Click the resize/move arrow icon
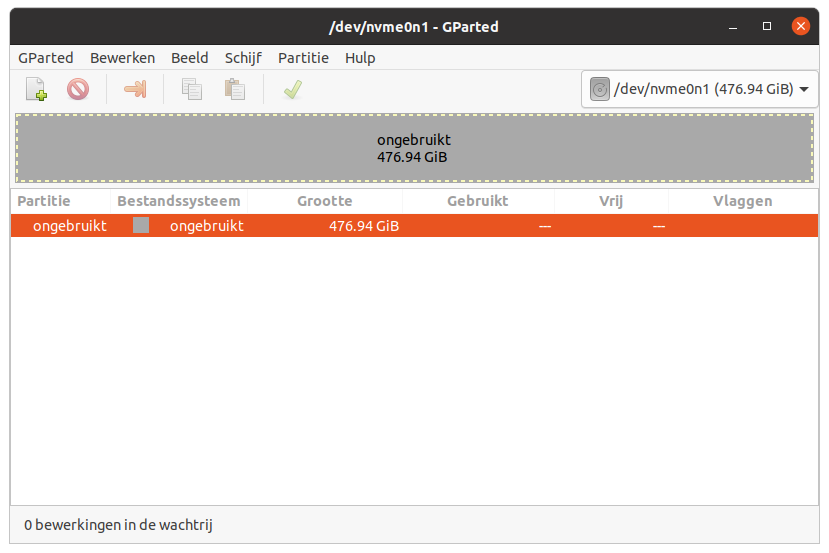 point(135,89)
